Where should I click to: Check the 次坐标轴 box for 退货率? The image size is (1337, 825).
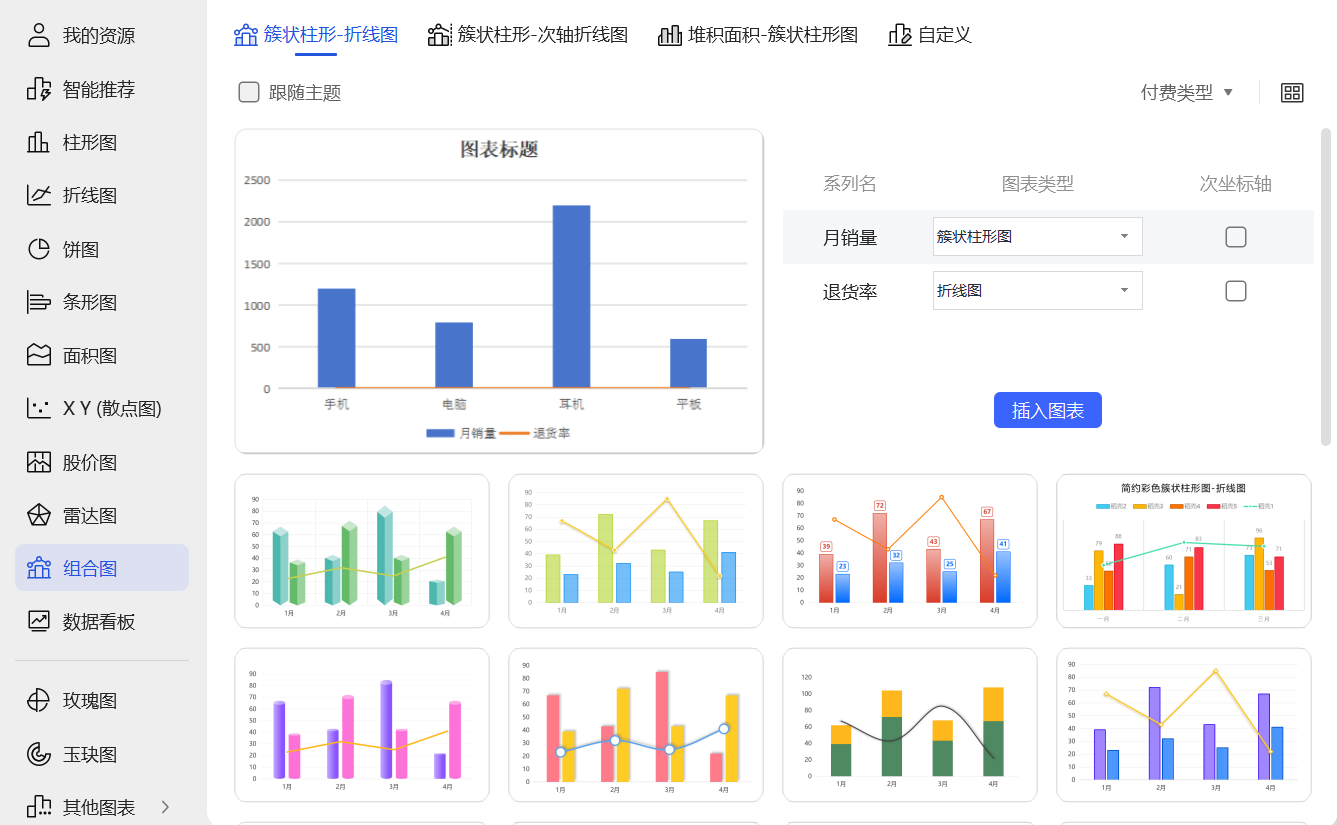point(1235,290)
